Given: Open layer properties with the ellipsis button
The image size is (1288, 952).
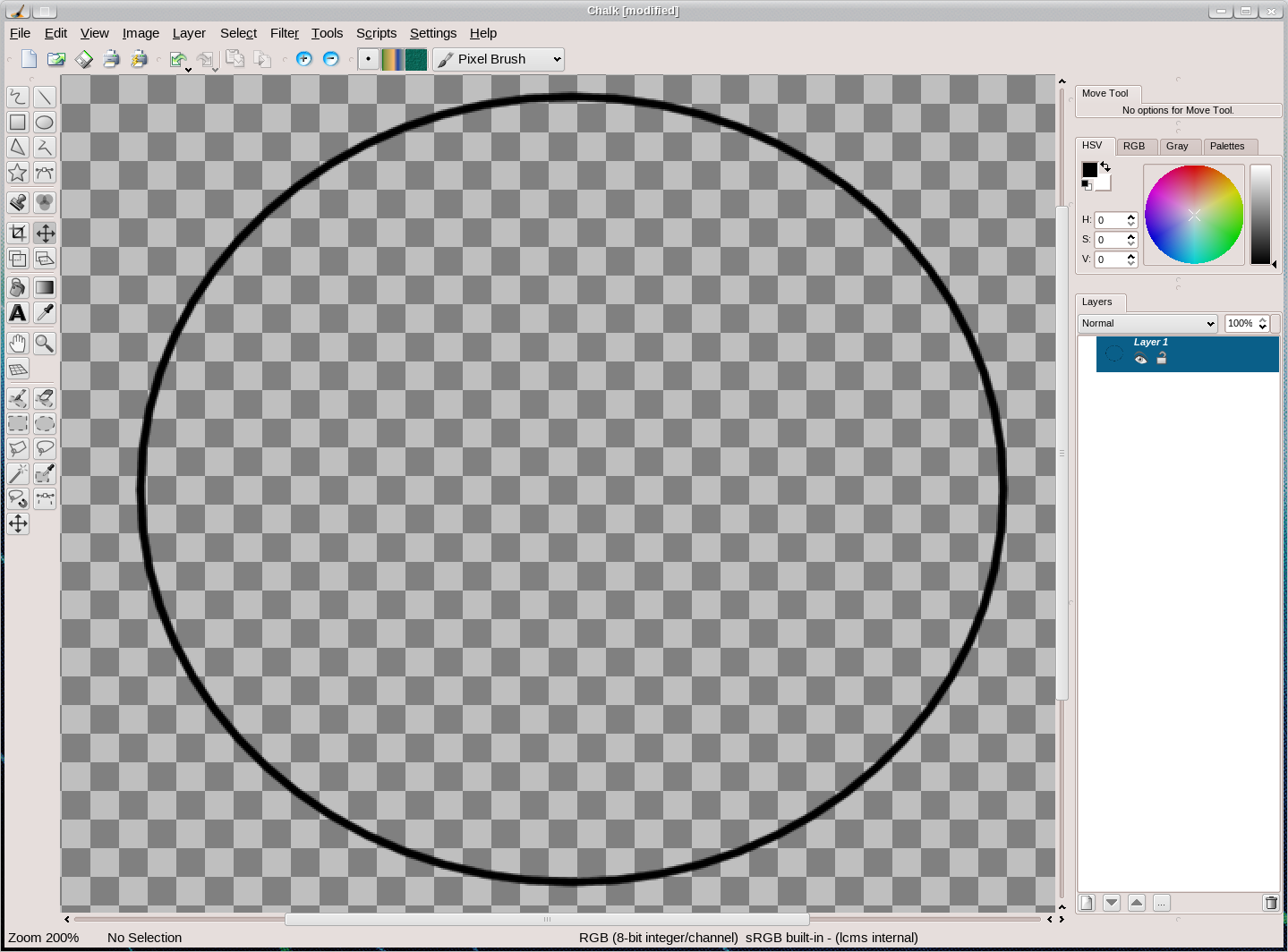Looking at the screenshot, I should click(1161, 903).
